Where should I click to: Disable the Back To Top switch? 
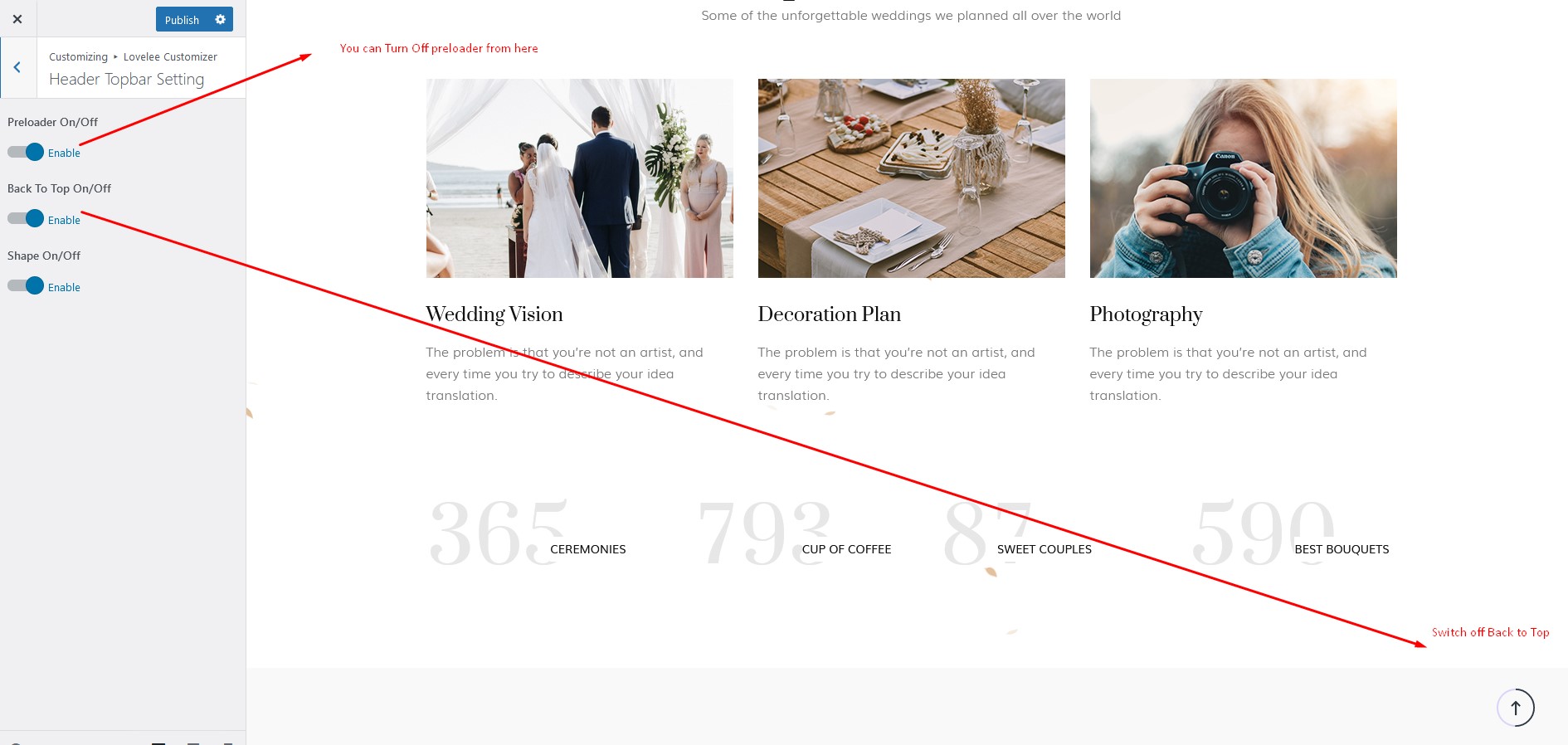tap(25, 219)
